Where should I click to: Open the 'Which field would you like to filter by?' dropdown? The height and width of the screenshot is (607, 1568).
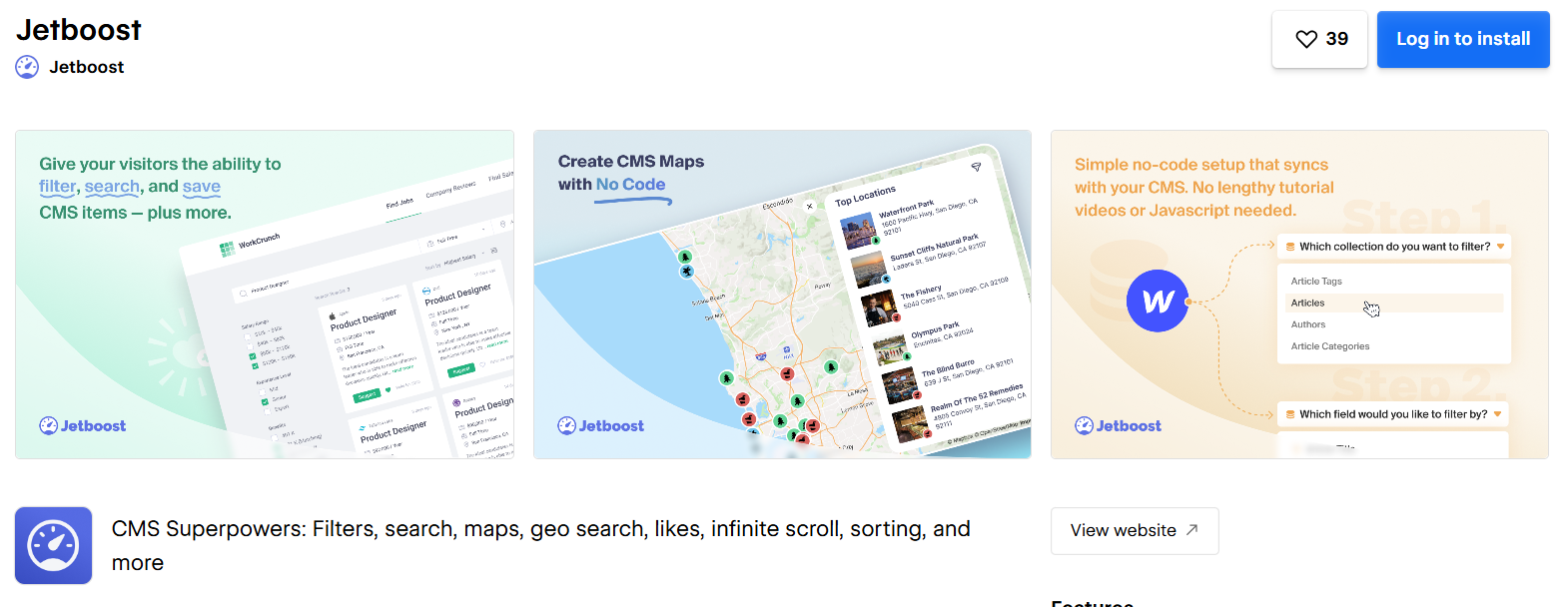coord(1391,413)
